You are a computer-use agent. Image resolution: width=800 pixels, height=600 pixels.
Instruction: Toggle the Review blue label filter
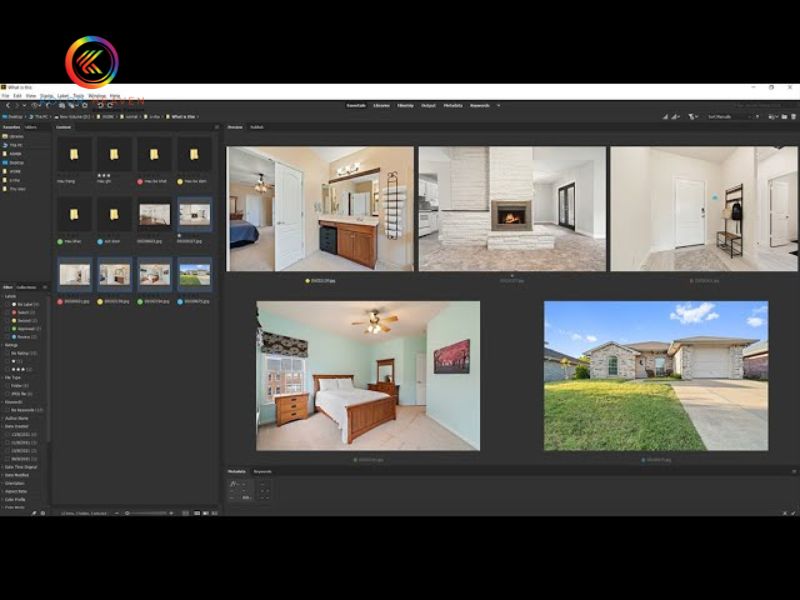[7, 337]
